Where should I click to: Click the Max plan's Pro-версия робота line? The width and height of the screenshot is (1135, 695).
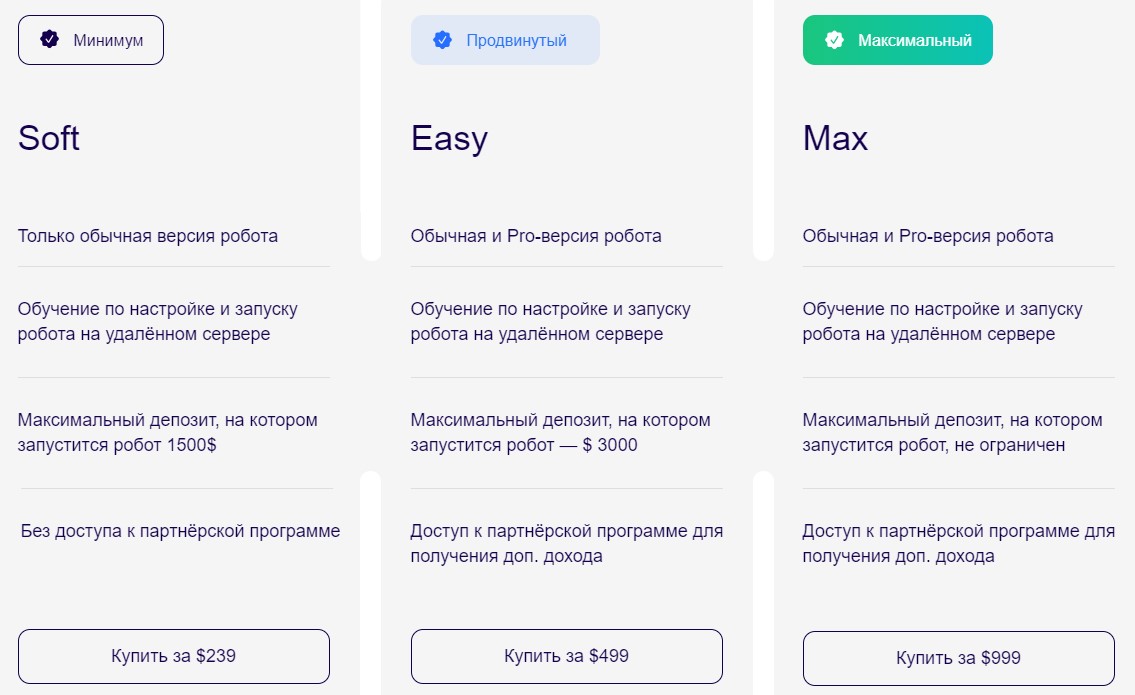point(928,236)
